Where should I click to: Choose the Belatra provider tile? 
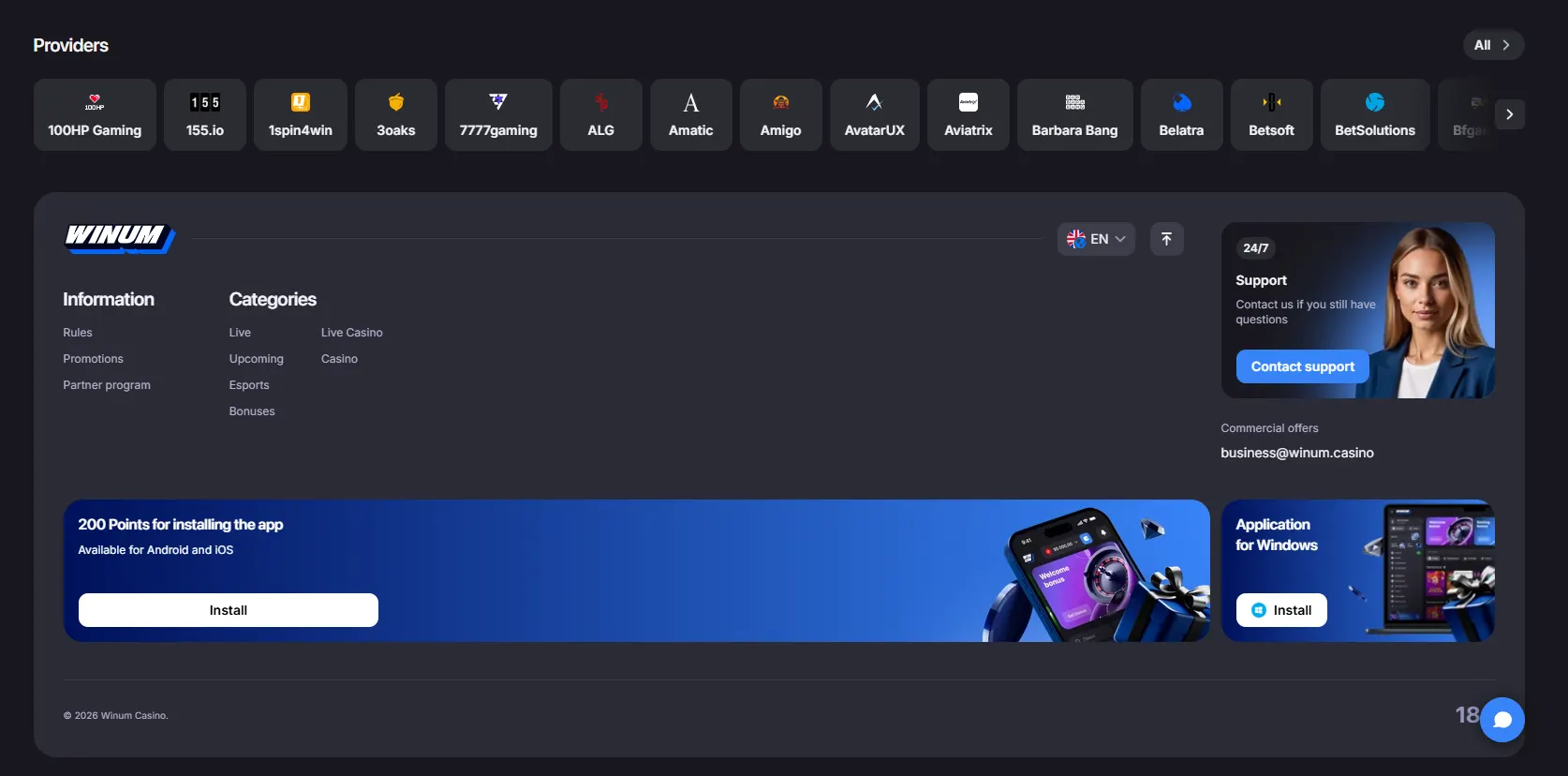pyautogui.click(x=1182, y=114)
